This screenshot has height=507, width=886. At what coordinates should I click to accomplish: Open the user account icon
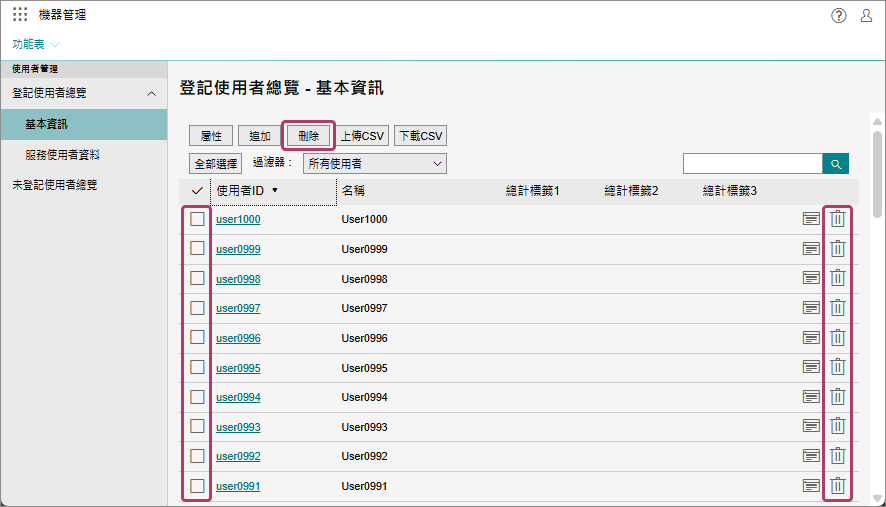coord(866,15)
